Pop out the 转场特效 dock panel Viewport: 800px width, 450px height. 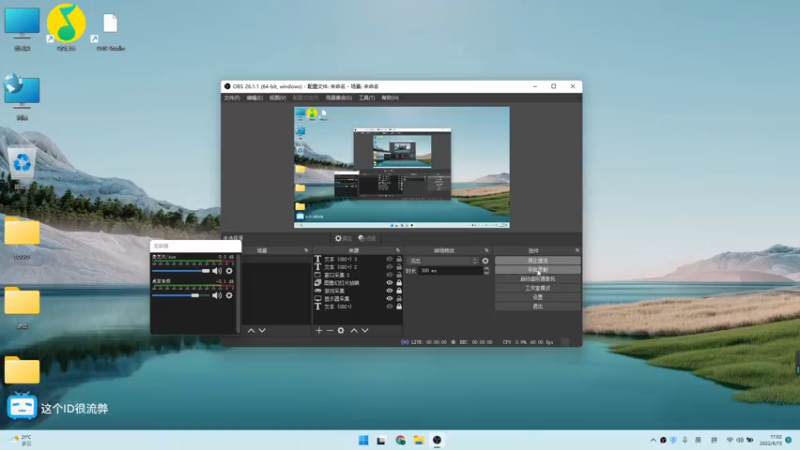[487, 251]
